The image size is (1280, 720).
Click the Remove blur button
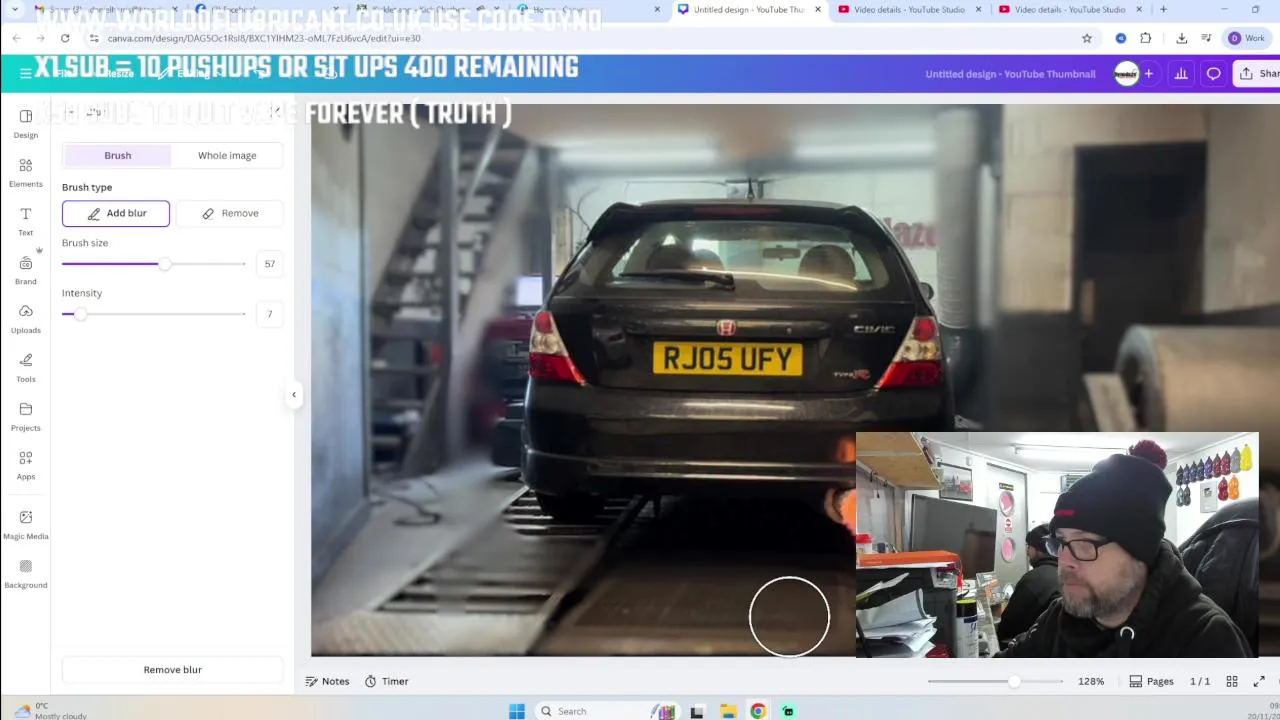[172, 670]
